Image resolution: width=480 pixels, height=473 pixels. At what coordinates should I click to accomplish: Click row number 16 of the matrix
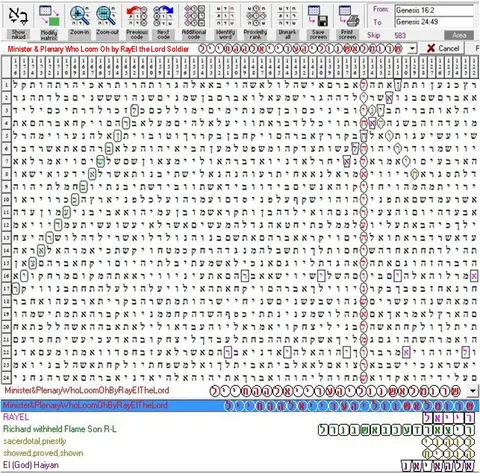[x=6, y=276]
